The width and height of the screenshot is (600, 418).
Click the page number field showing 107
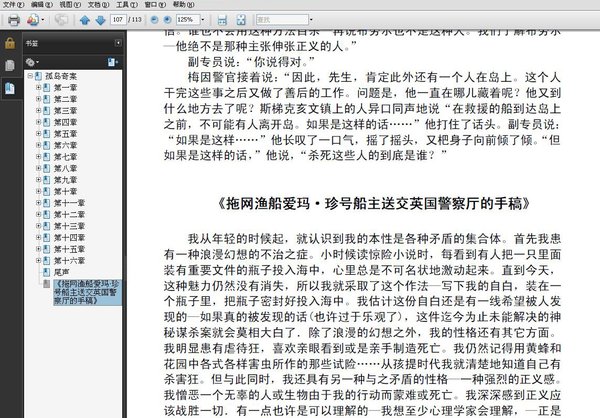coord(118,20)
